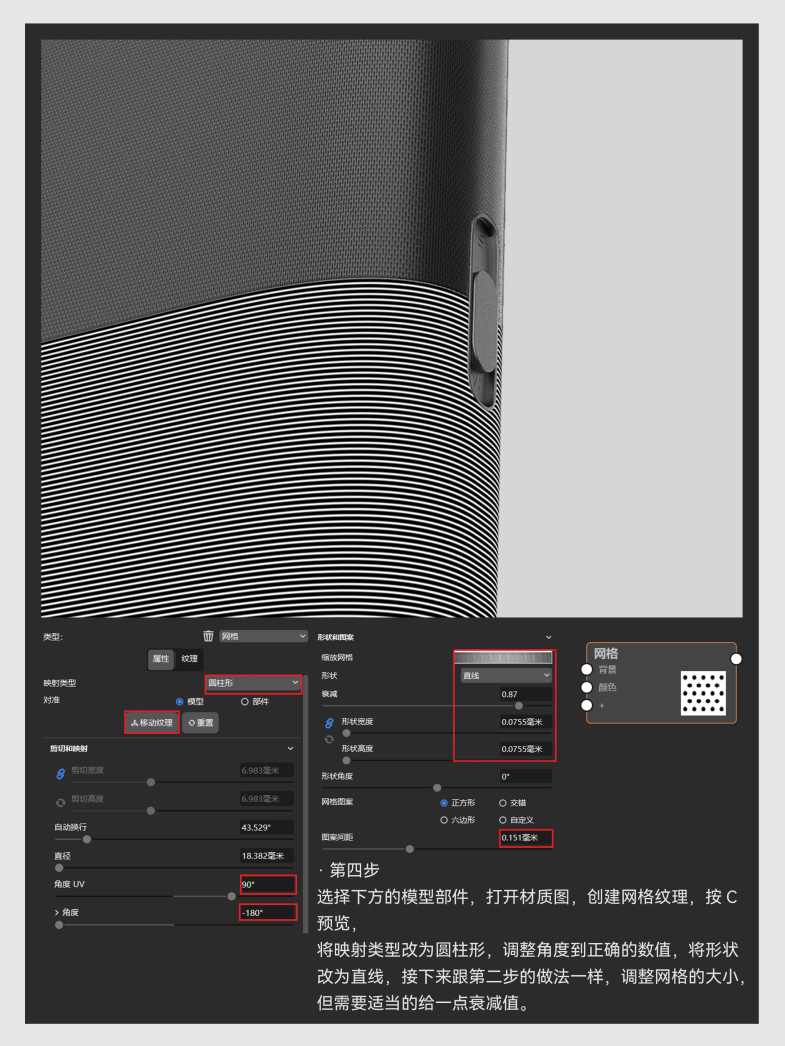Click the sync icon beside 剪切高度

[x=60, y=799]
